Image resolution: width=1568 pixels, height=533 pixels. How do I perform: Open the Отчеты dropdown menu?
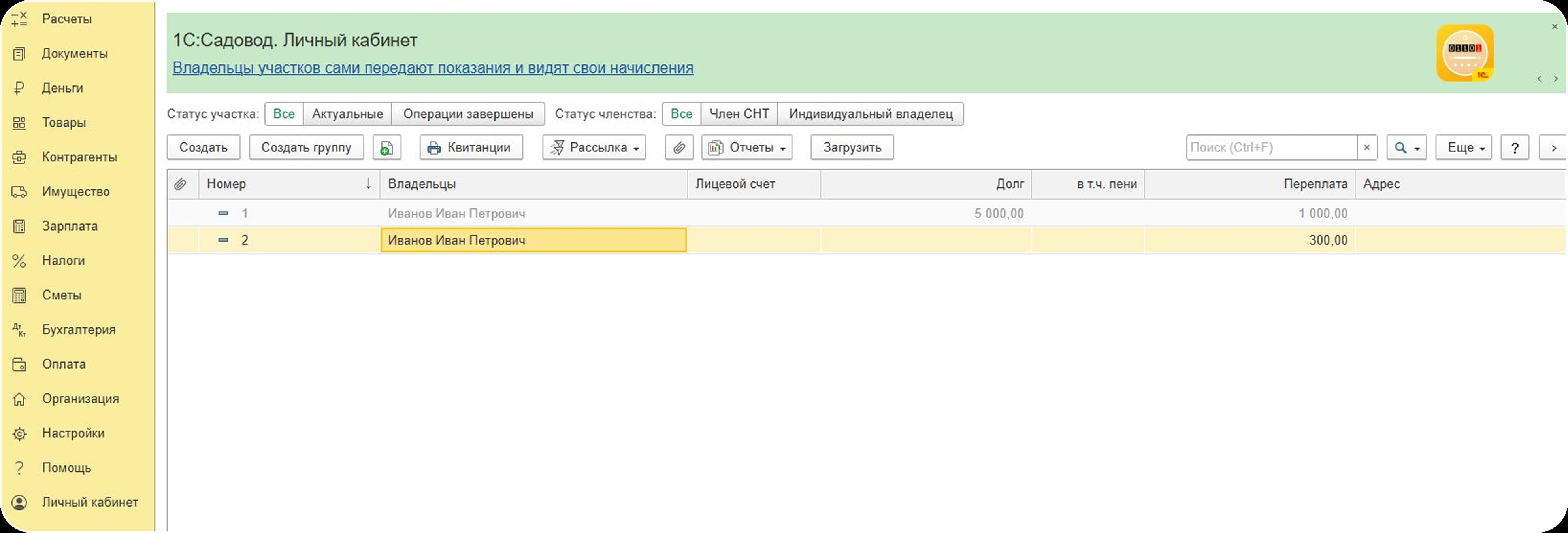pos(747,147)
